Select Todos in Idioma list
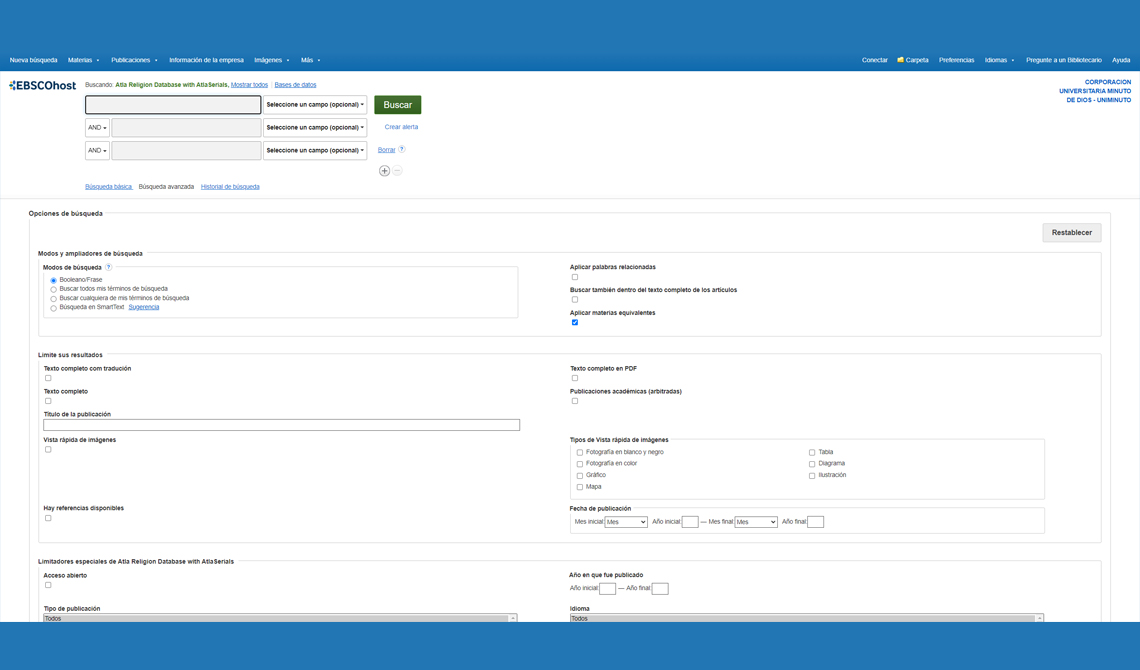The height and width of the screenshot is (670, 1140). 803,618
